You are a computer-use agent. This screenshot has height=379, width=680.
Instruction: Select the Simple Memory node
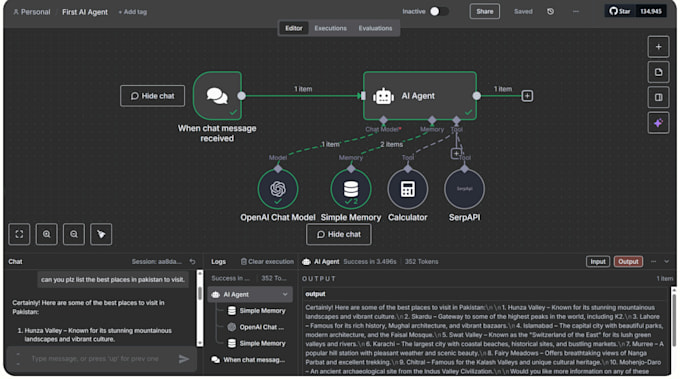(x=351, y=189)
